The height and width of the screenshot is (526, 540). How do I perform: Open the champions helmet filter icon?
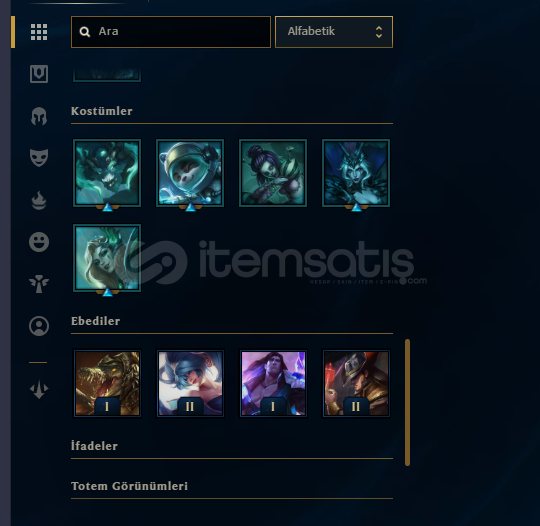39,116
